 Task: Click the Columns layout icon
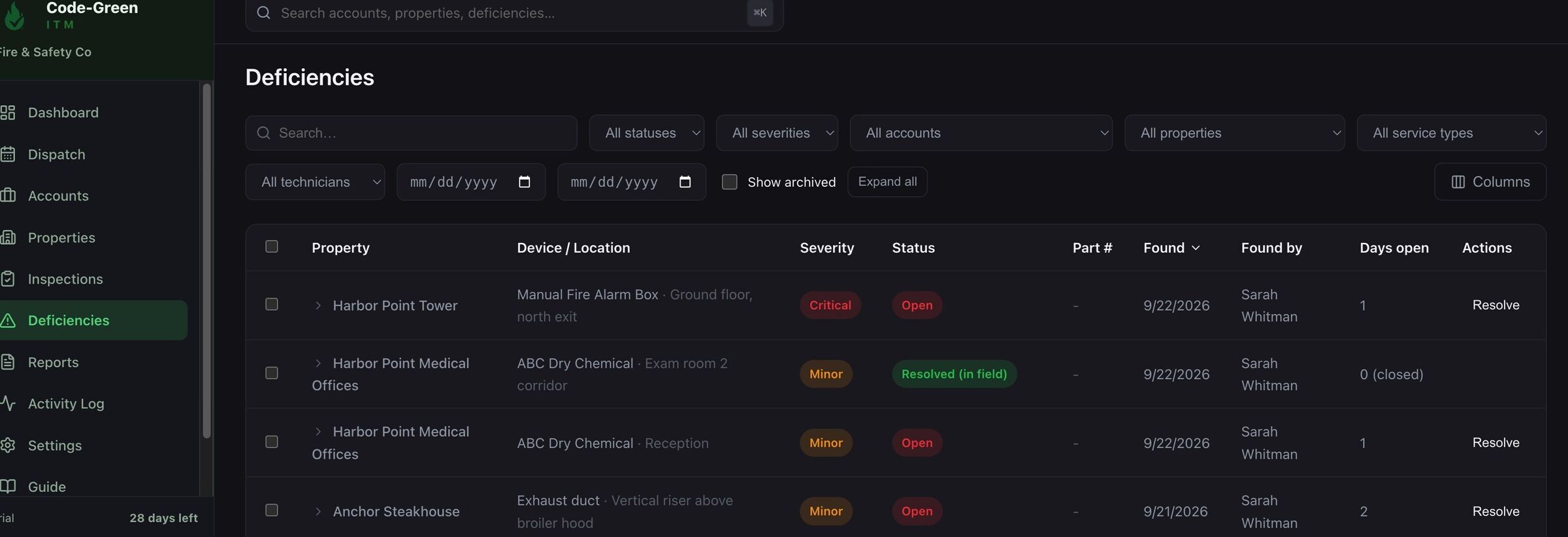tap(1458, 182)
